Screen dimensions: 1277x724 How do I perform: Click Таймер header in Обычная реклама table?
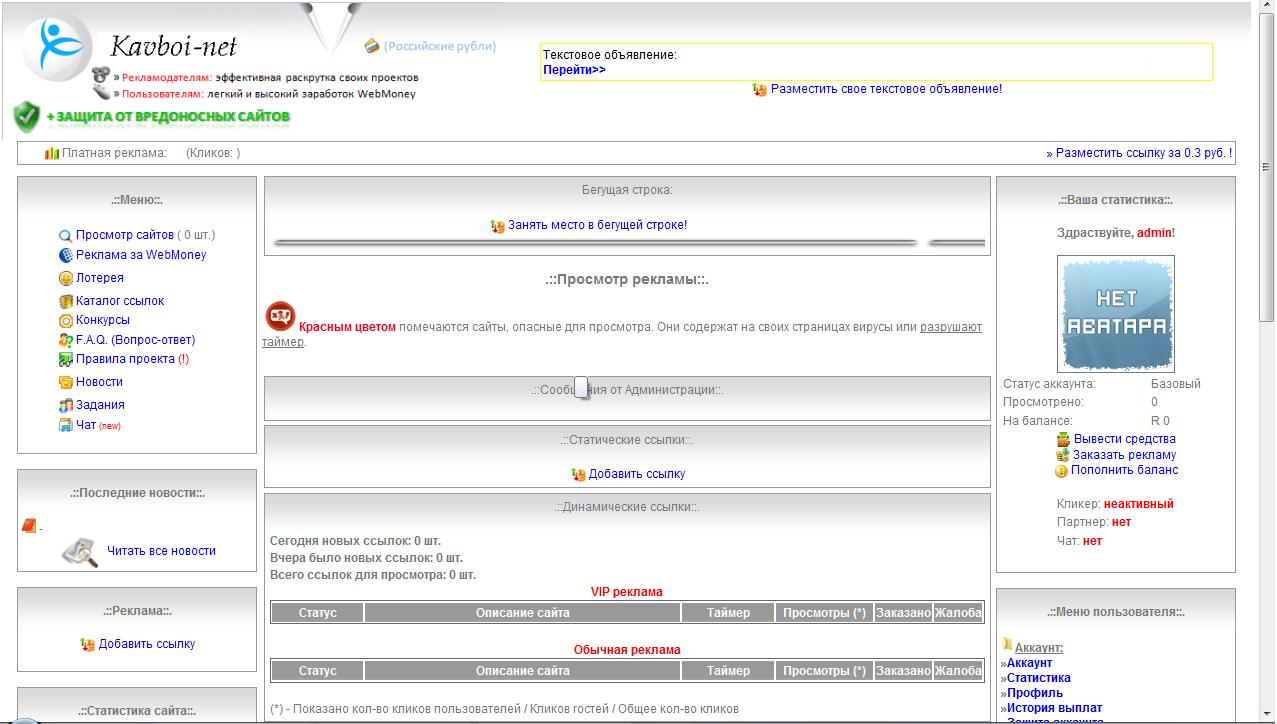coord(728,671)
